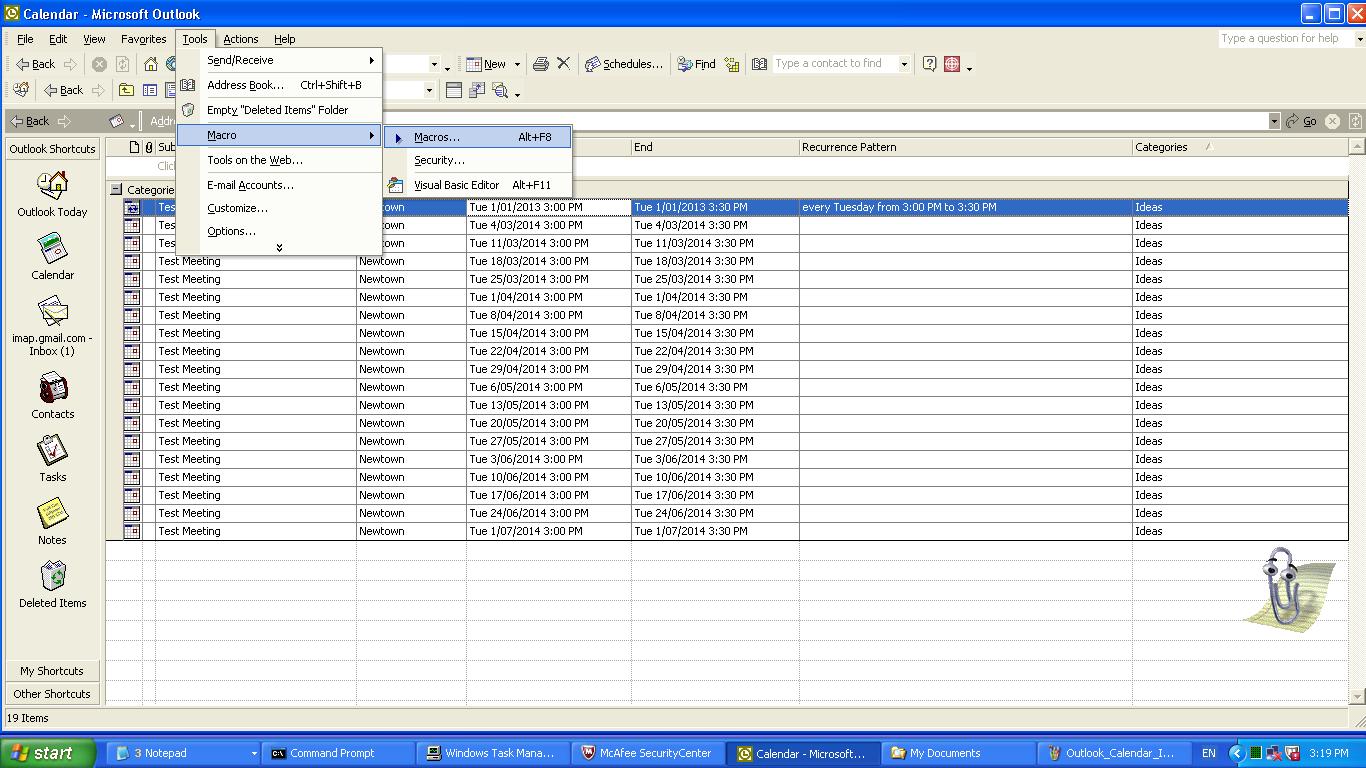Click the Contacts icon in shortcuts bar
Viewport: 1366px width, 768px height.
click(x=52, y=388)
